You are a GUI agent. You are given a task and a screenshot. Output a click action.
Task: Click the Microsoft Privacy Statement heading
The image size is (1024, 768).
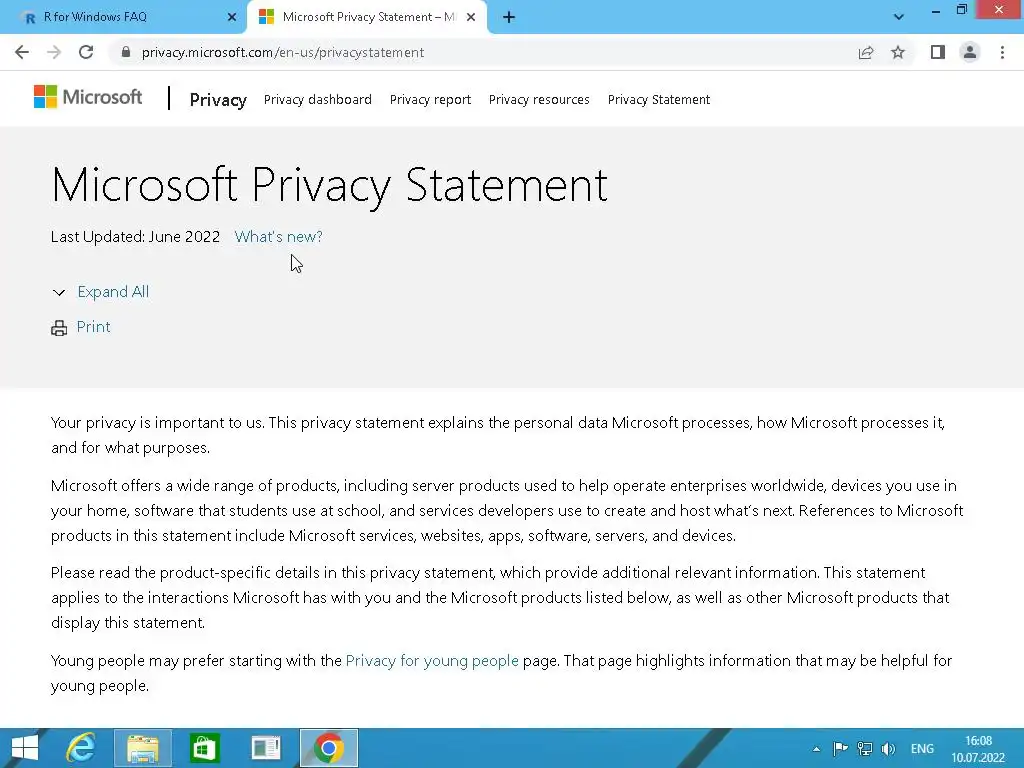pyautogui.click(x=330, y=185)
